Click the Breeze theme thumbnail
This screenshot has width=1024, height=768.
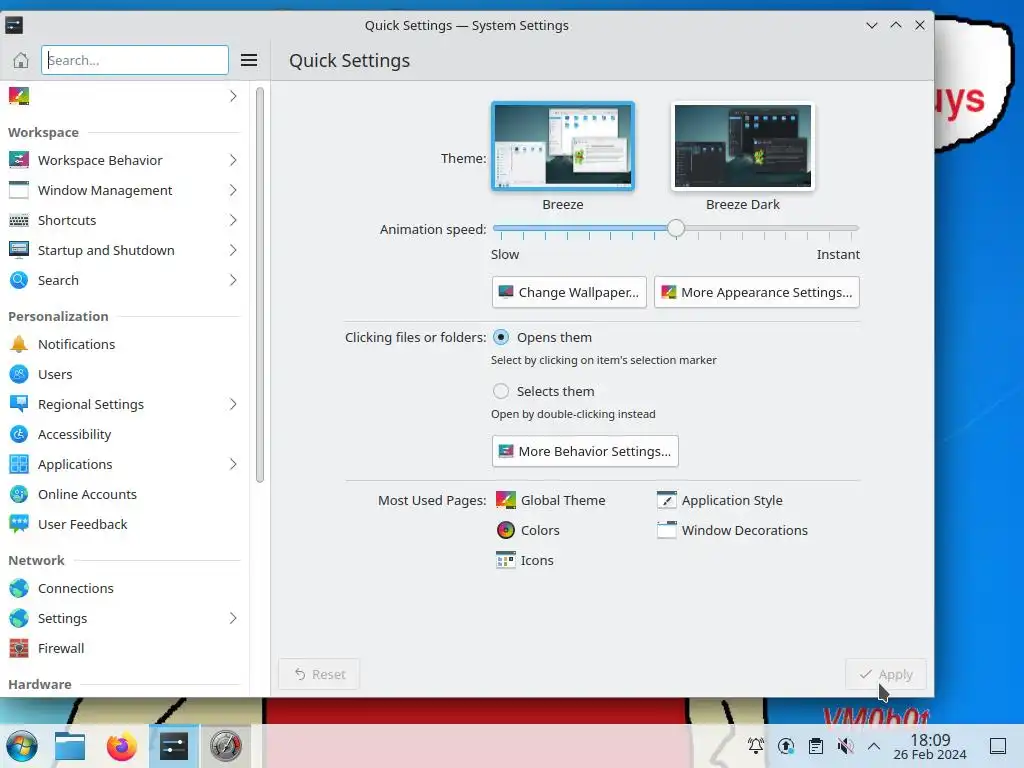click(563, 146)
